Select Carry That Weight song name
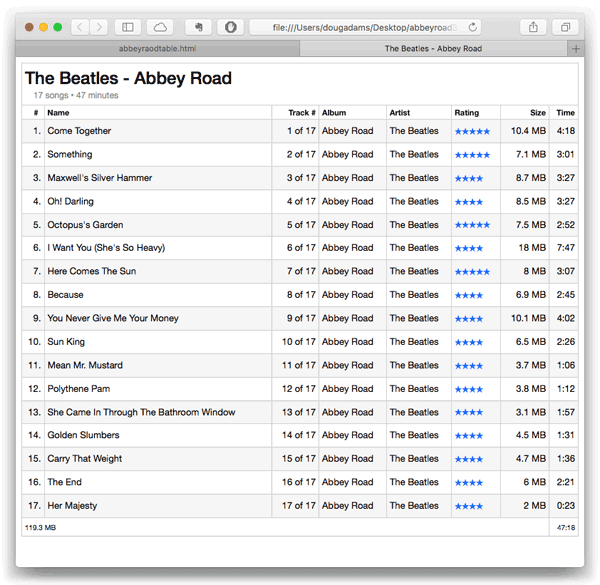 [x=85, y=459]
